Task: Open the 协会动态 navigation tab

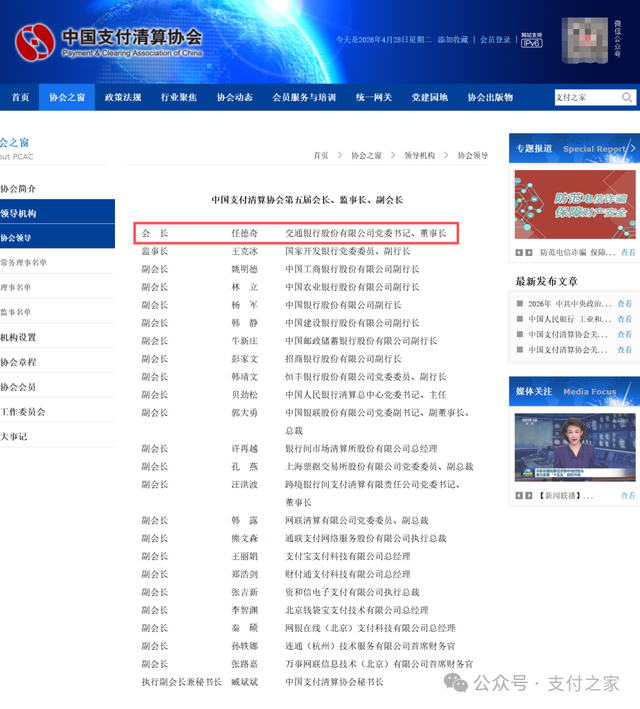Action: click(x=235, y=97)
